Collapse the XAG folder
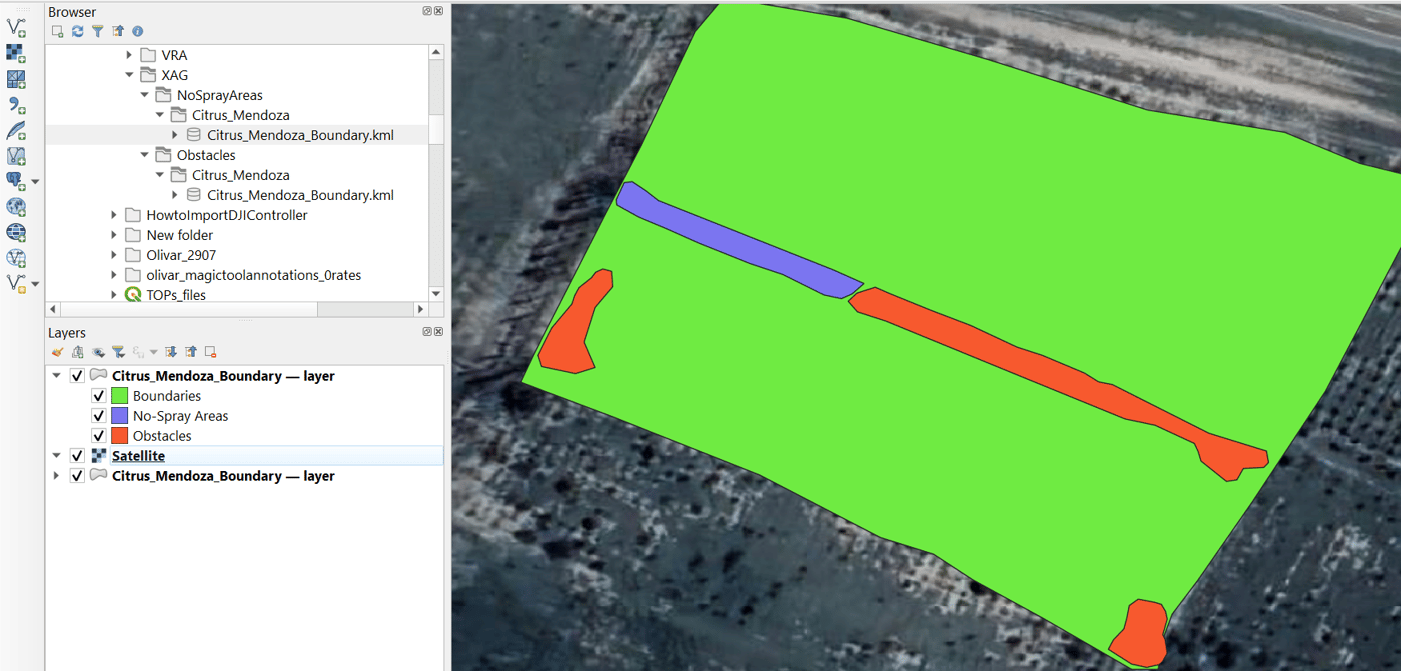 coord(129,74)
